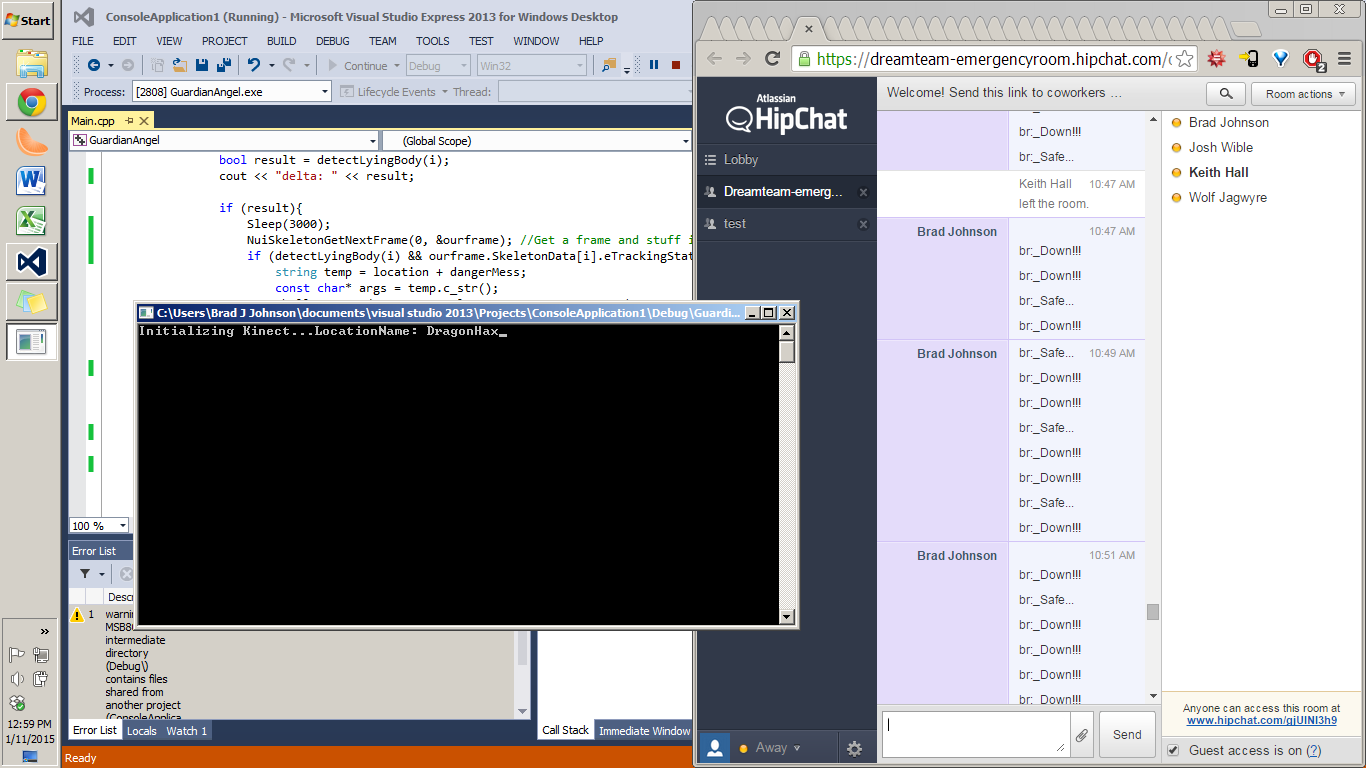
Task: Open the BUILD menu
Action: click(x=281, y=41)
